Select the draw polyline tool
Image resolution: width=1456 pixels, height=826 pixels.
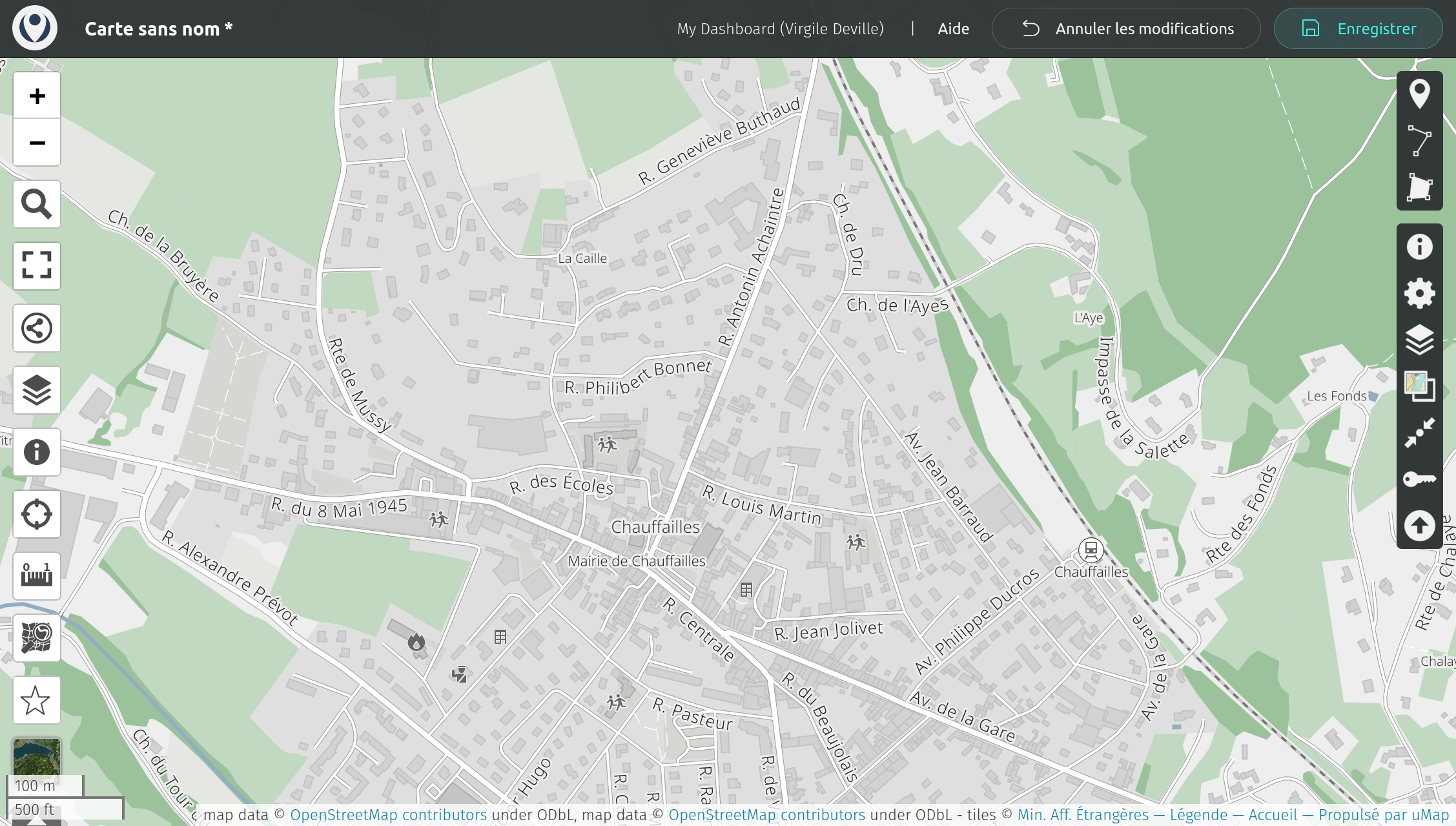(x=1419, y=141)
